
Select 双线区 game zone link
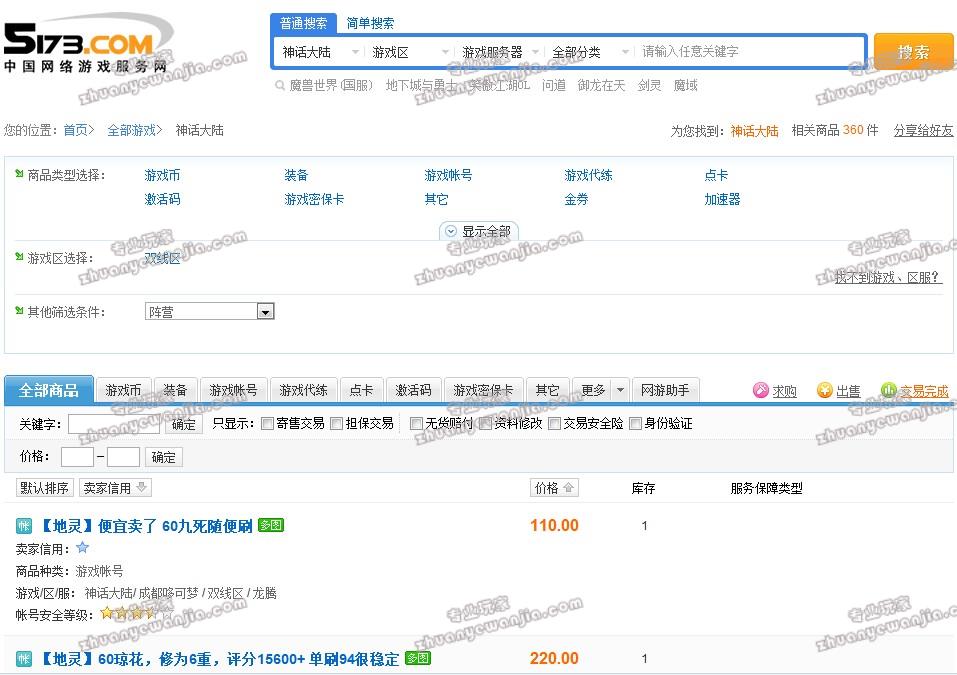[162, 258]
